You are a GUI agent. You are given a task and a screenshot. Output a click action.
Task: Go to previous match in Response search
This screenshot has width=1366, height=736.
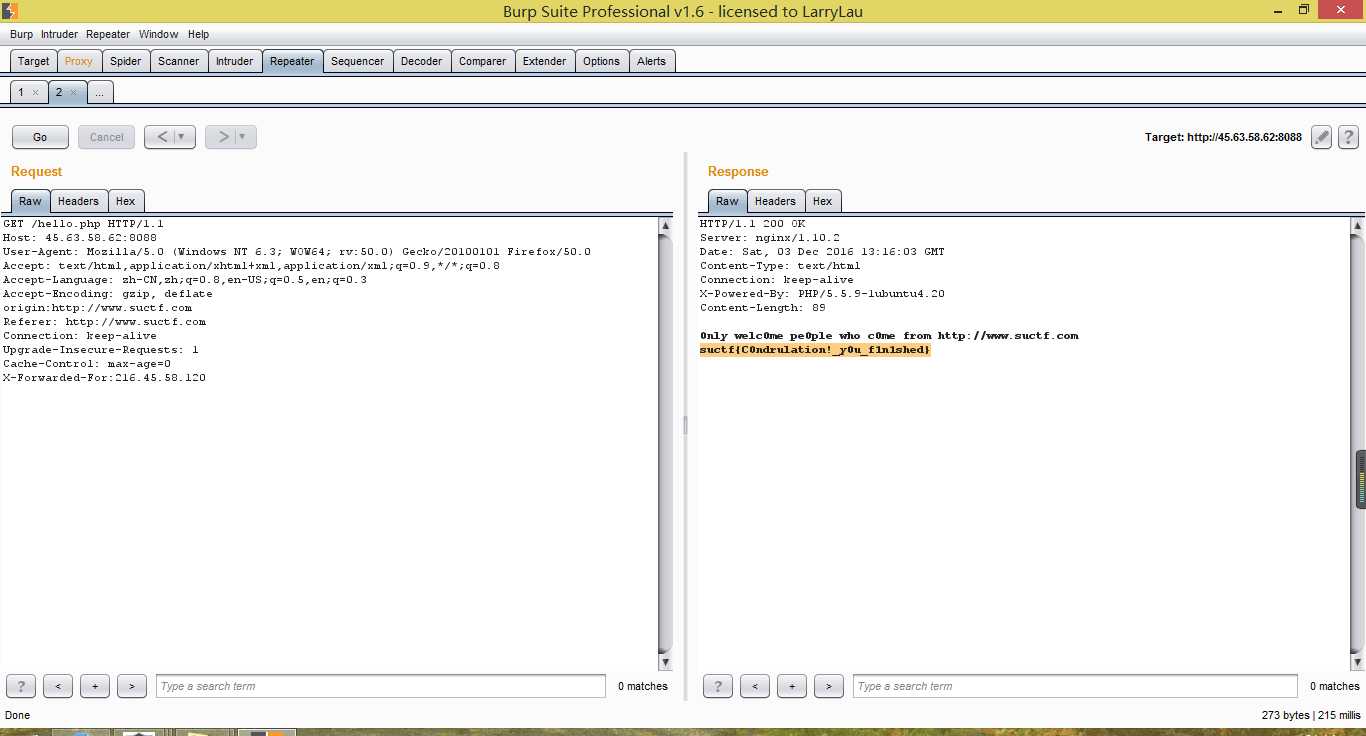(755, 686)
